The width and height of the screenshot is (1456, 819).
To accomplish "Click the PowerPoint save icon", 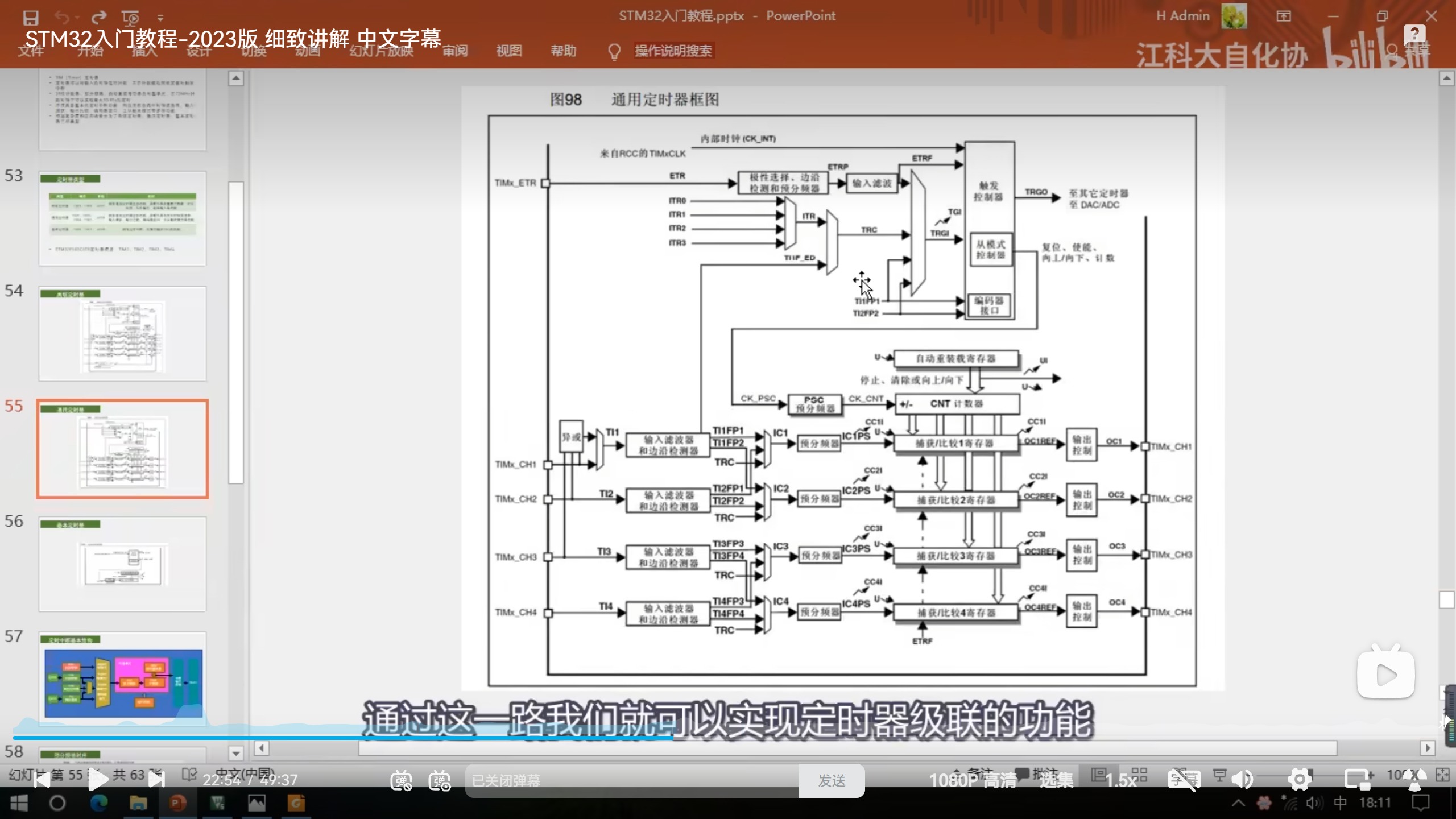I will pos(30,18).
